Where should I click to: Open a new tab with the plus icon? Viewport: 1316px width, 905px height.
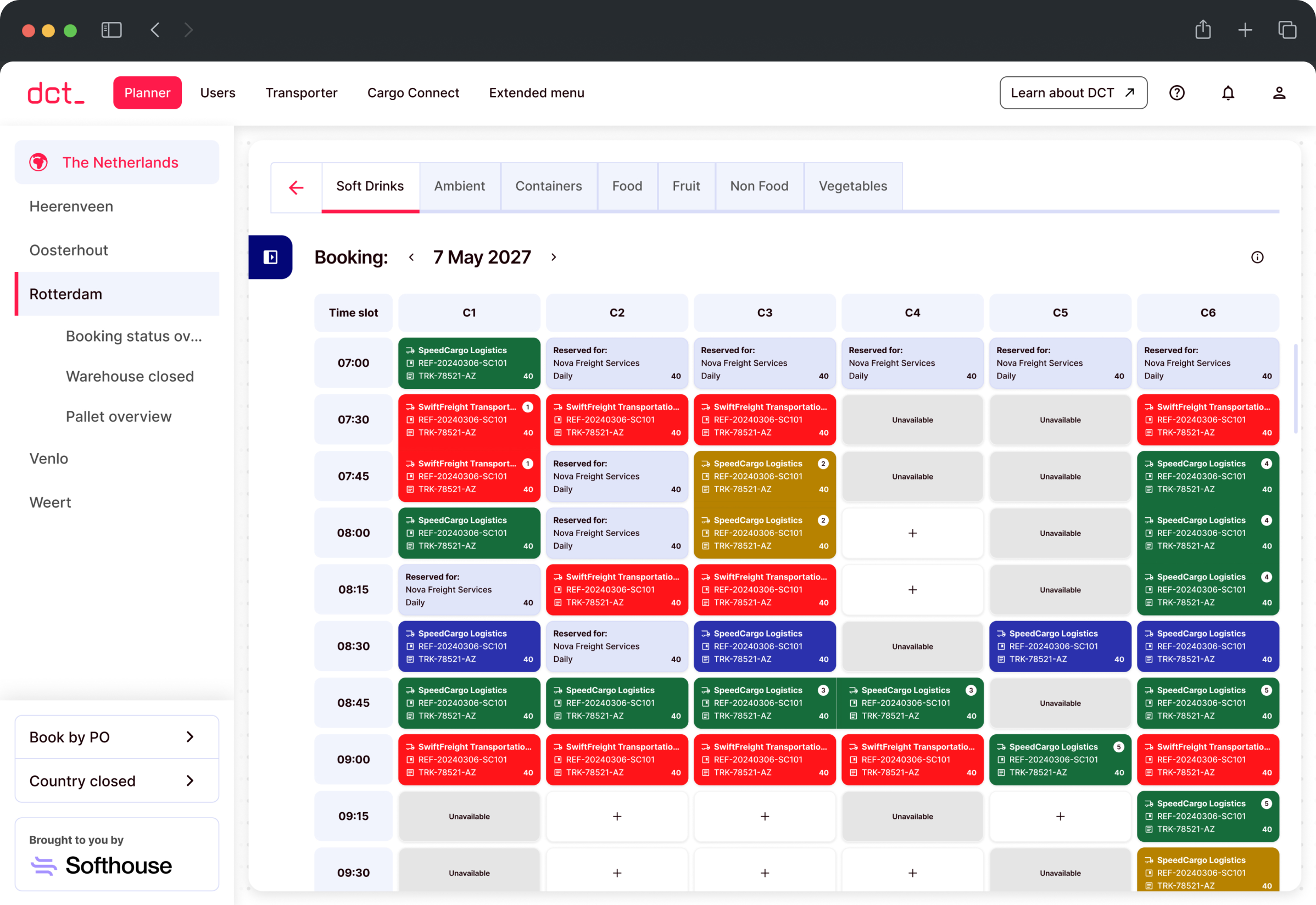[x=1245, y=30]
